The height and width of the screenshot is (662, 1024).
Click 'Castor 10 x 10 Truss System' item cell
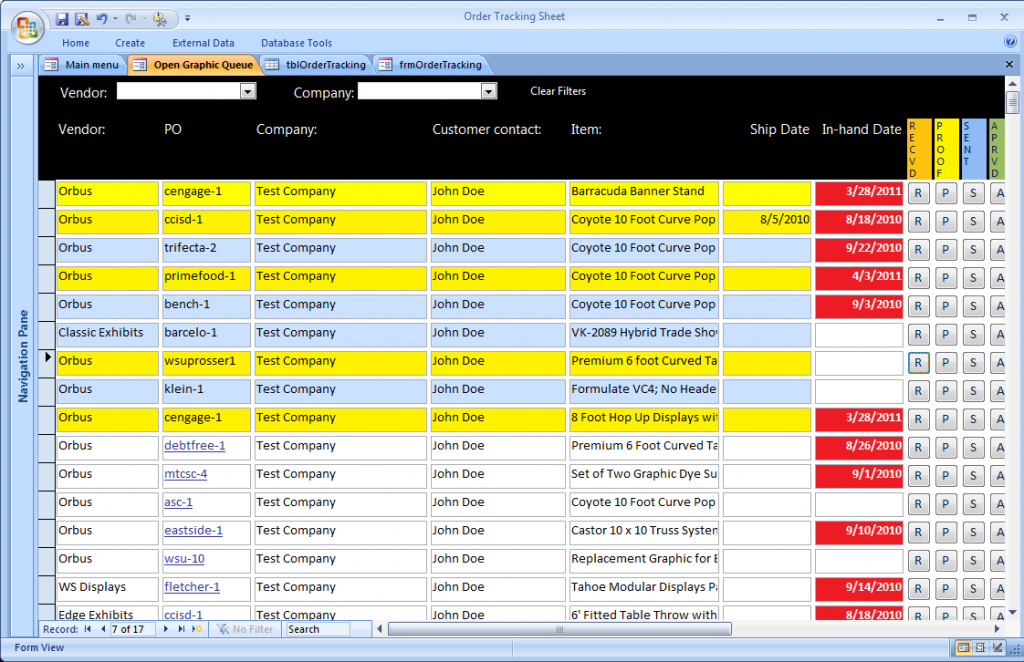point(644,531)
